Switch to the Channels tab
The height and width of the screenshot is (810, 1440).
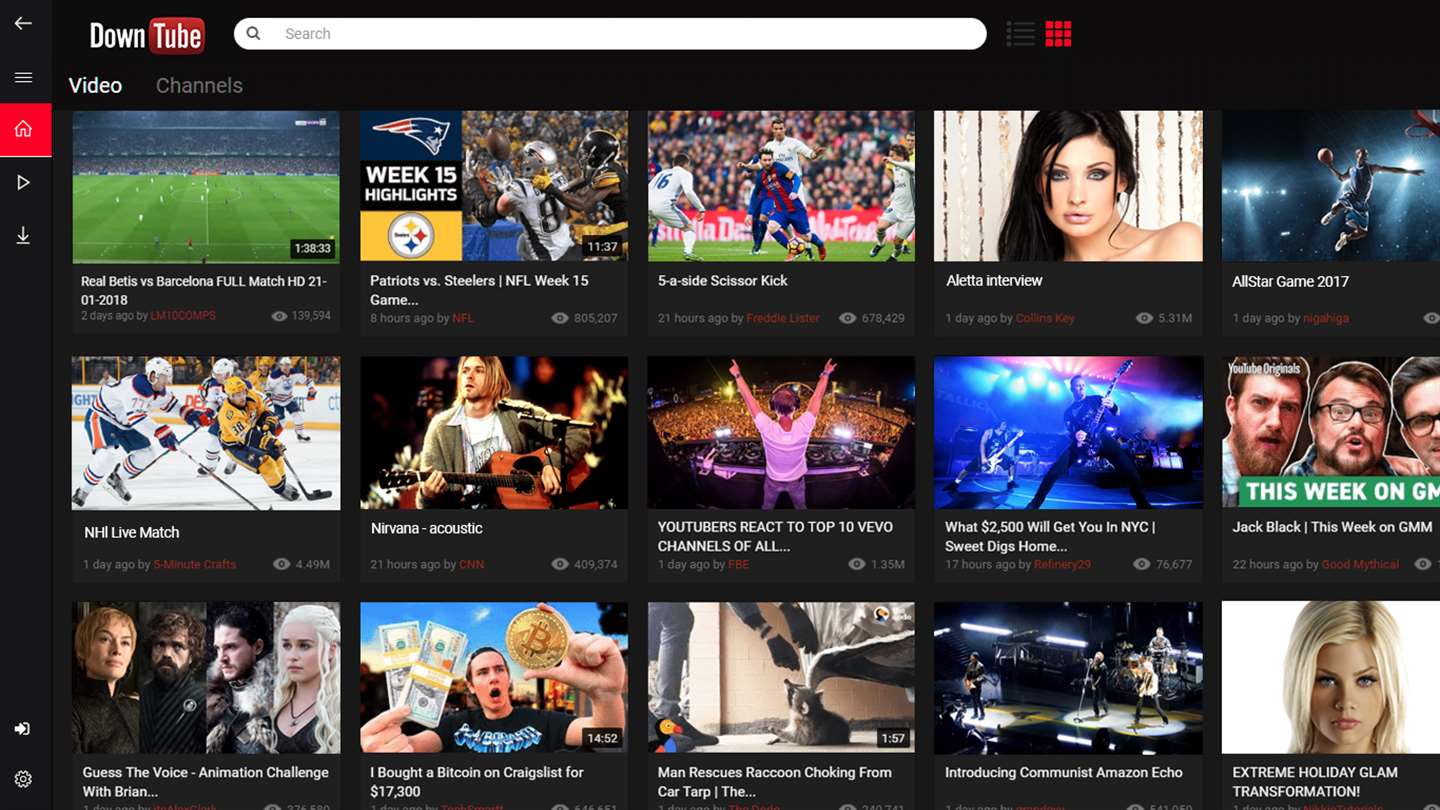[x=199, y=85]
